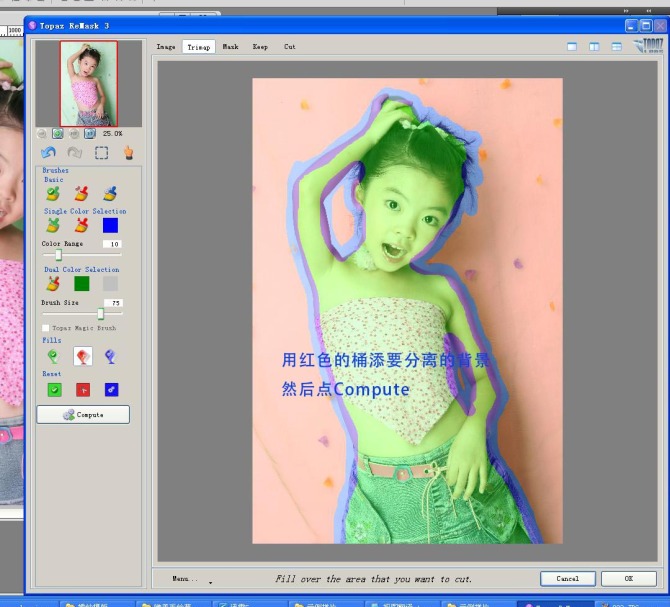Select the red fill bucket
Viewport: 670px width, 607px height.
coord(83,356)
